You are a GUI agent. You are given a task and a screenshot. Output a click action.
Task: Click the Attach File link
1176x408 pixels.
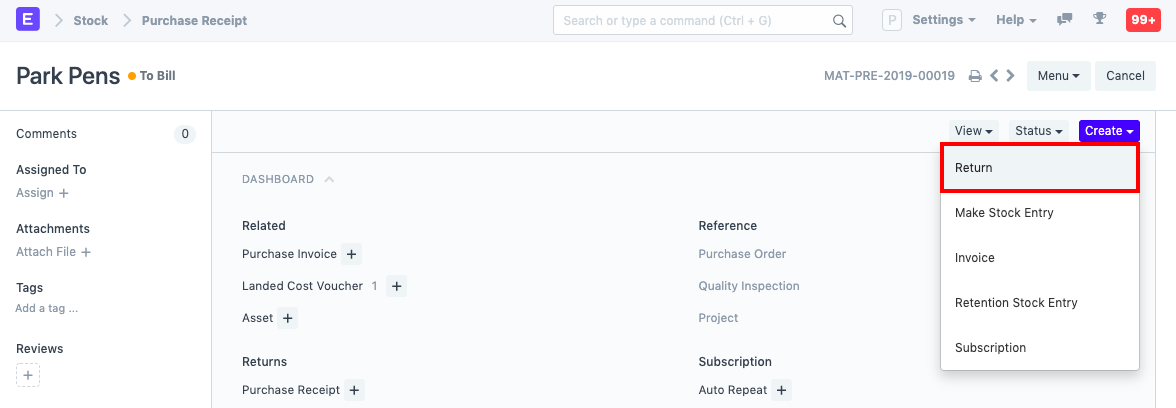tap(53, 252)
